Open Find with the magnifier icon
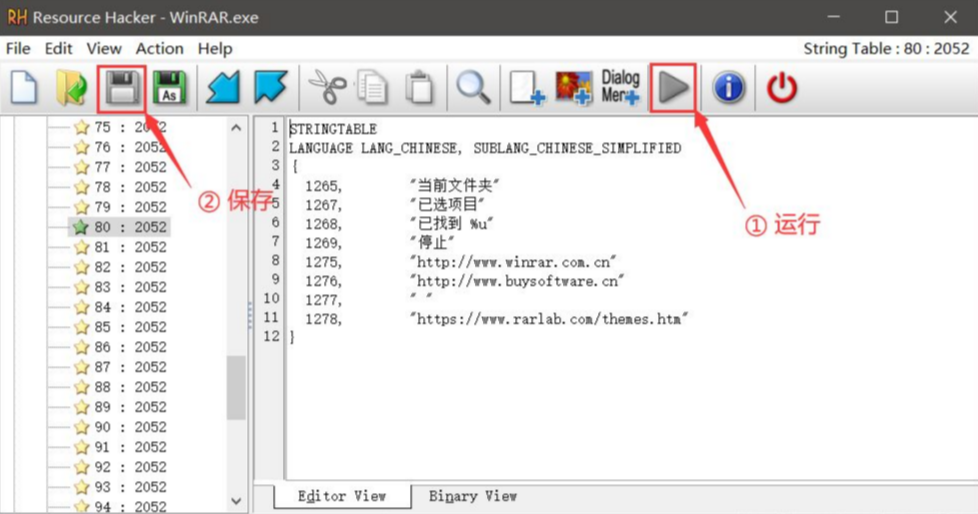The image size is (978, 514). coord(473,87)
